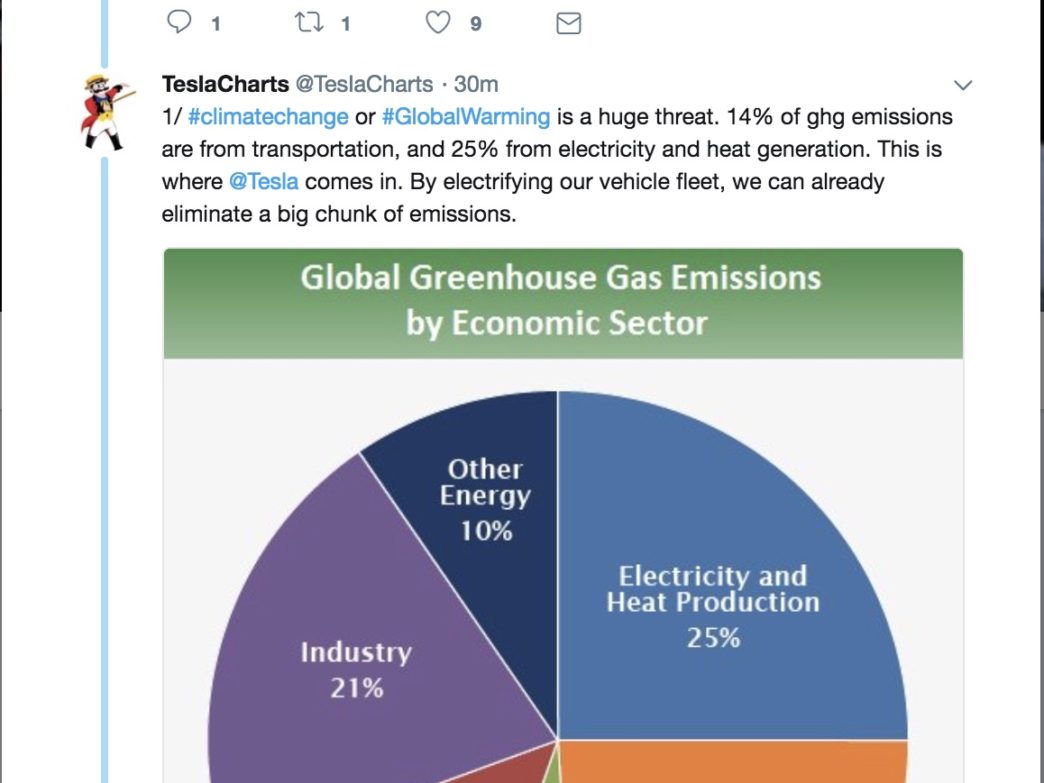Retweet using the retweet arrows icon
1044x783 pixels.
[309, 23]
